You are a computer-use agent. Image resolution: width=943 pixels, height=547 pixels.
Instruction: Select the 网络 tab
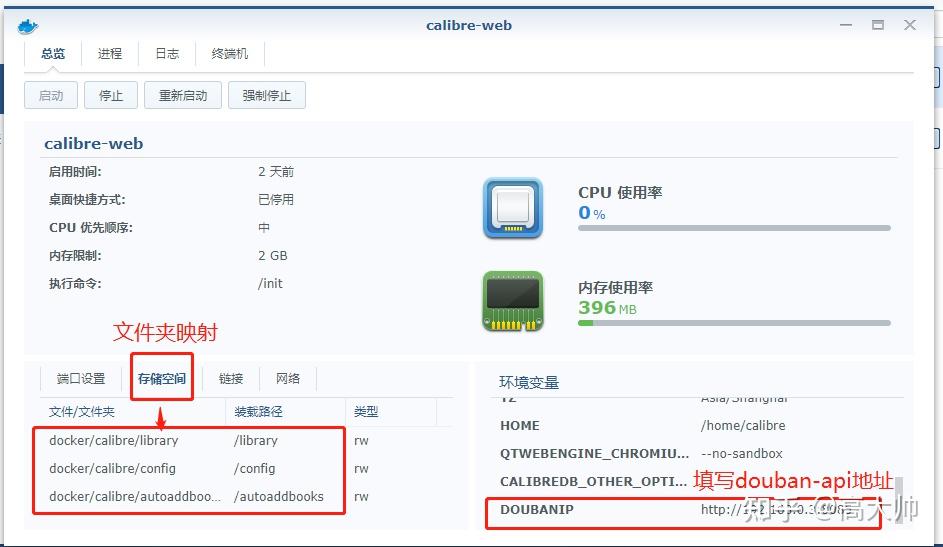[x=287, y=379]
